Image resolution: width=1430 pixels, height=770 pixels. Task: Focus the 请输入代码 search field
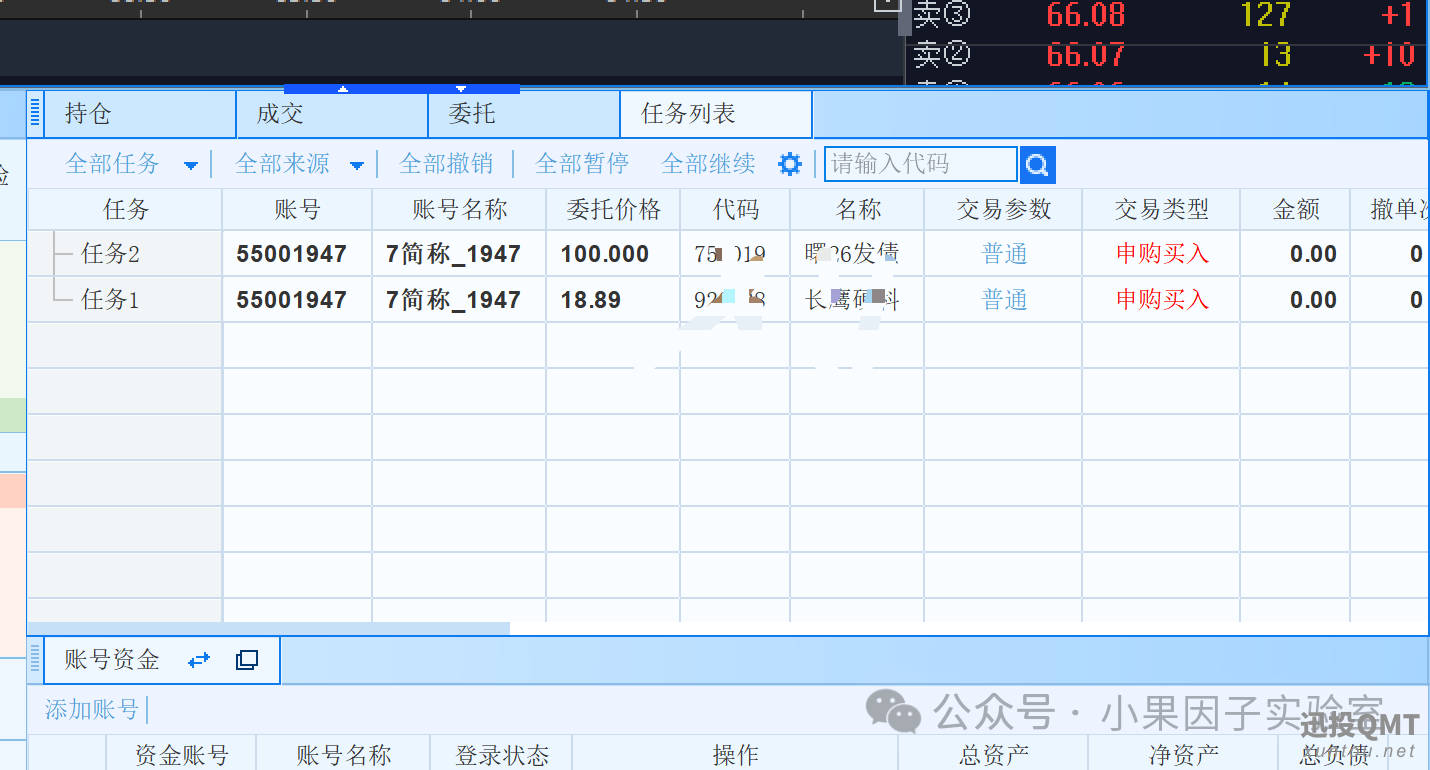[x=920, y=164]
